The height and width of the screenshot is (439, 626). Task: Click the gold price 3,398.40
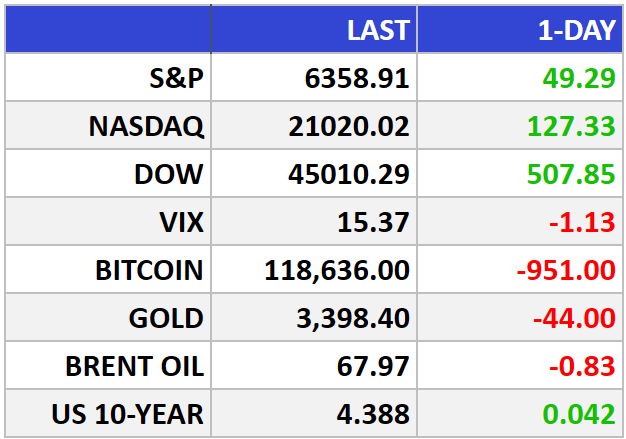[353, 318]
